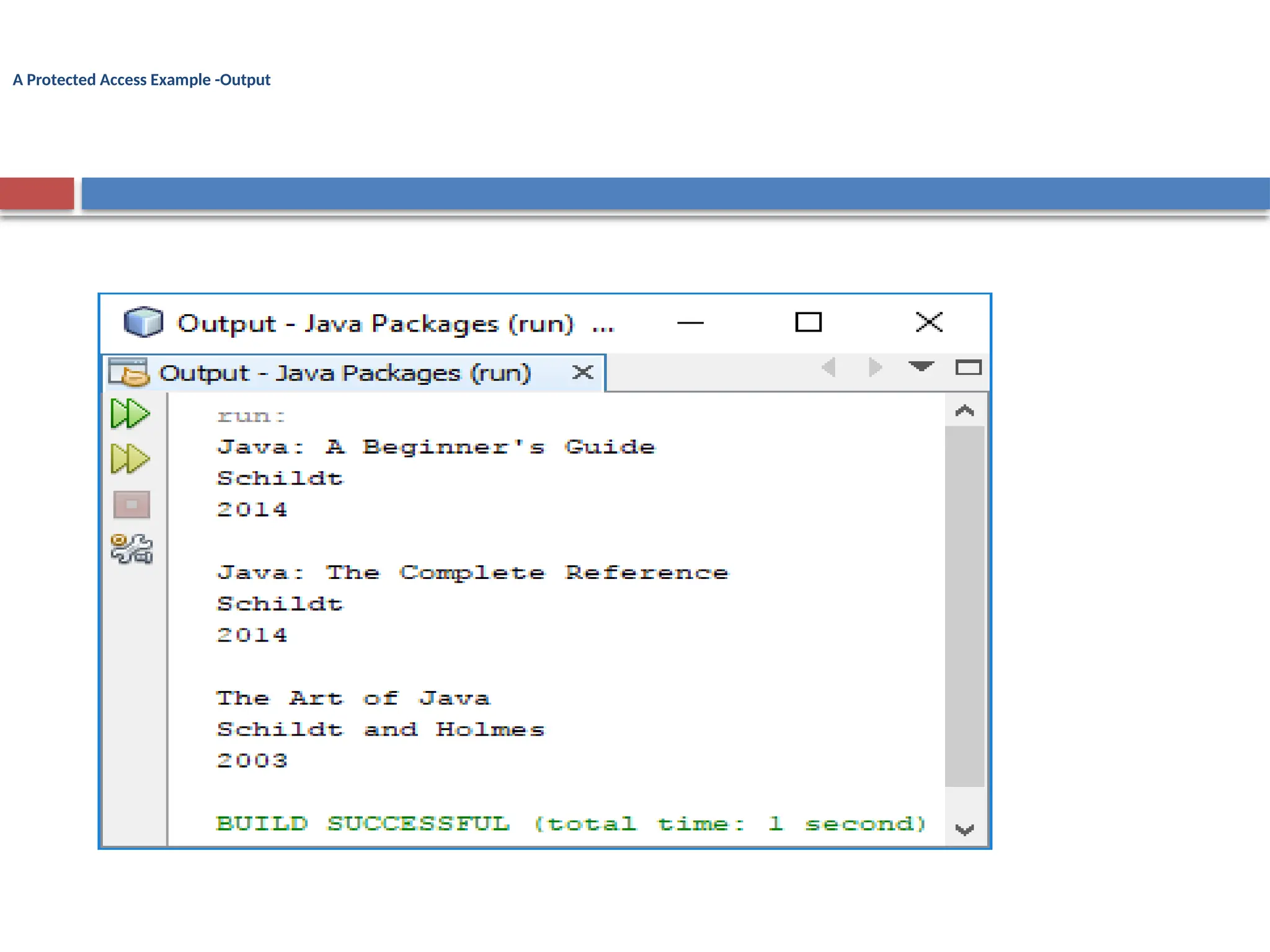
Task: Click the yellow Re-run with different parameters icon
Action: click(130, 459)
